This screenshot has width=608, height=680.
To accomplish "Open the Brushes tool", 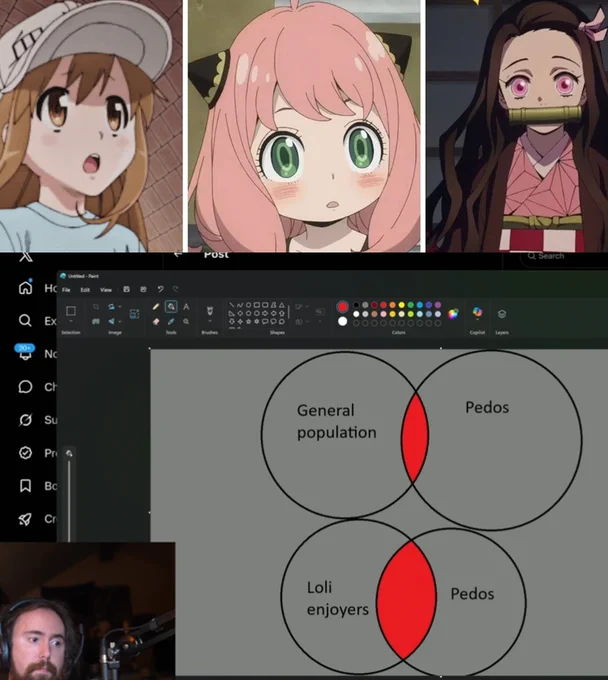I will [210, 311].
